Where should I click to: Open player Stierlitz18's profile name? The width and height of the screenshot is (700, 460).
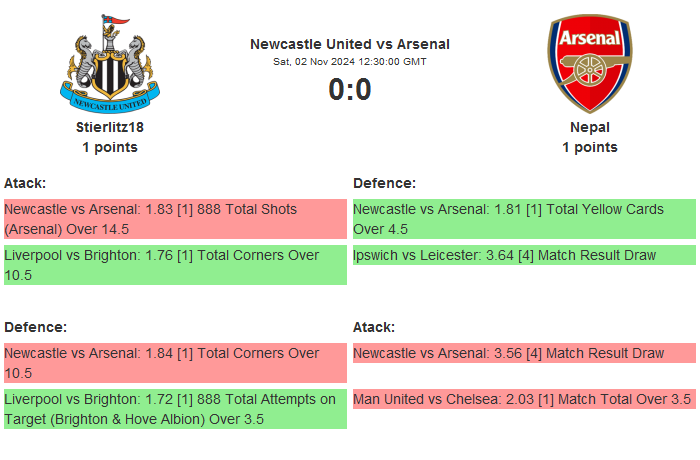(110, 127)
